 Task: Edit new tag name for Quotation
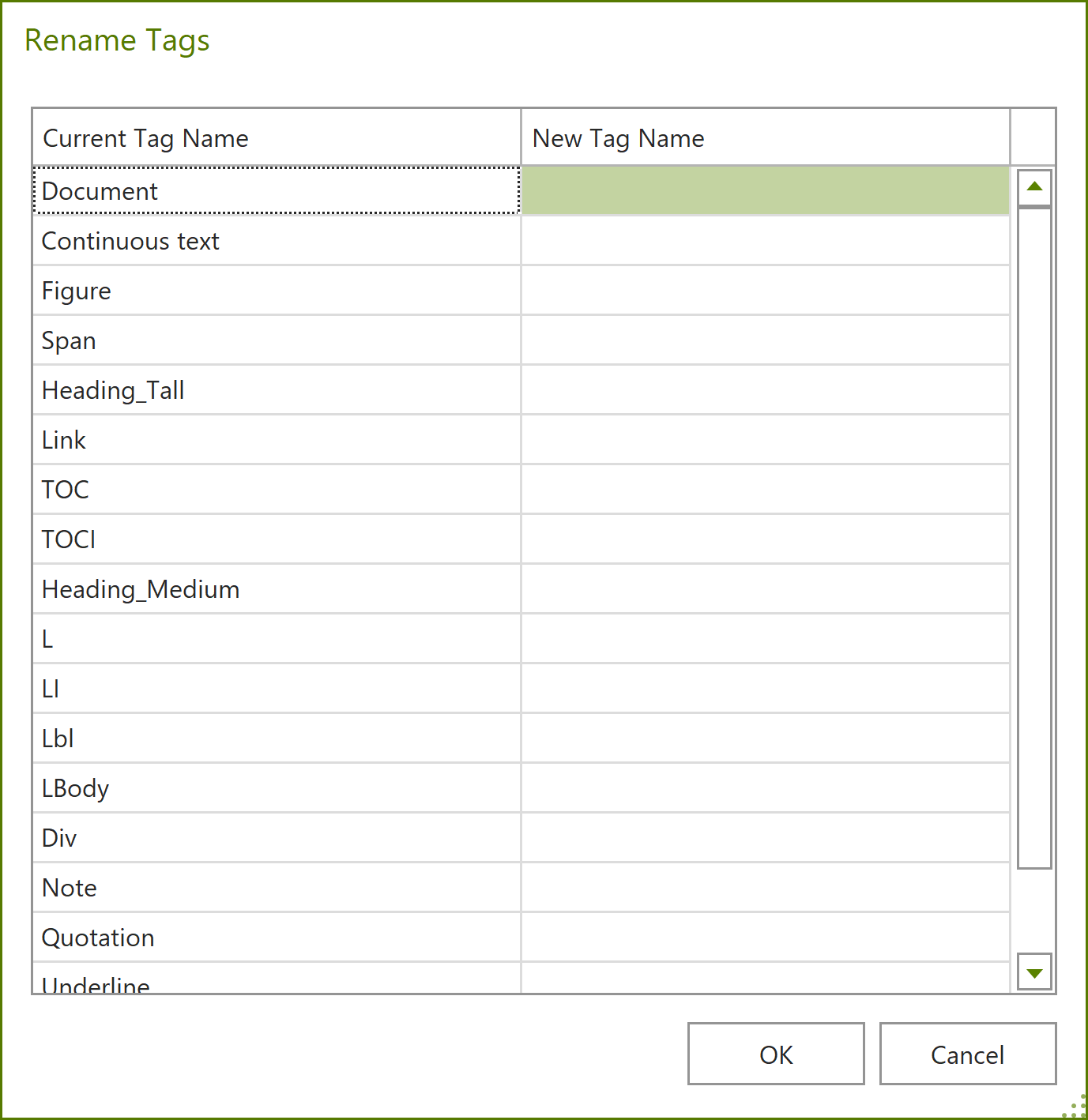(766, 937)
